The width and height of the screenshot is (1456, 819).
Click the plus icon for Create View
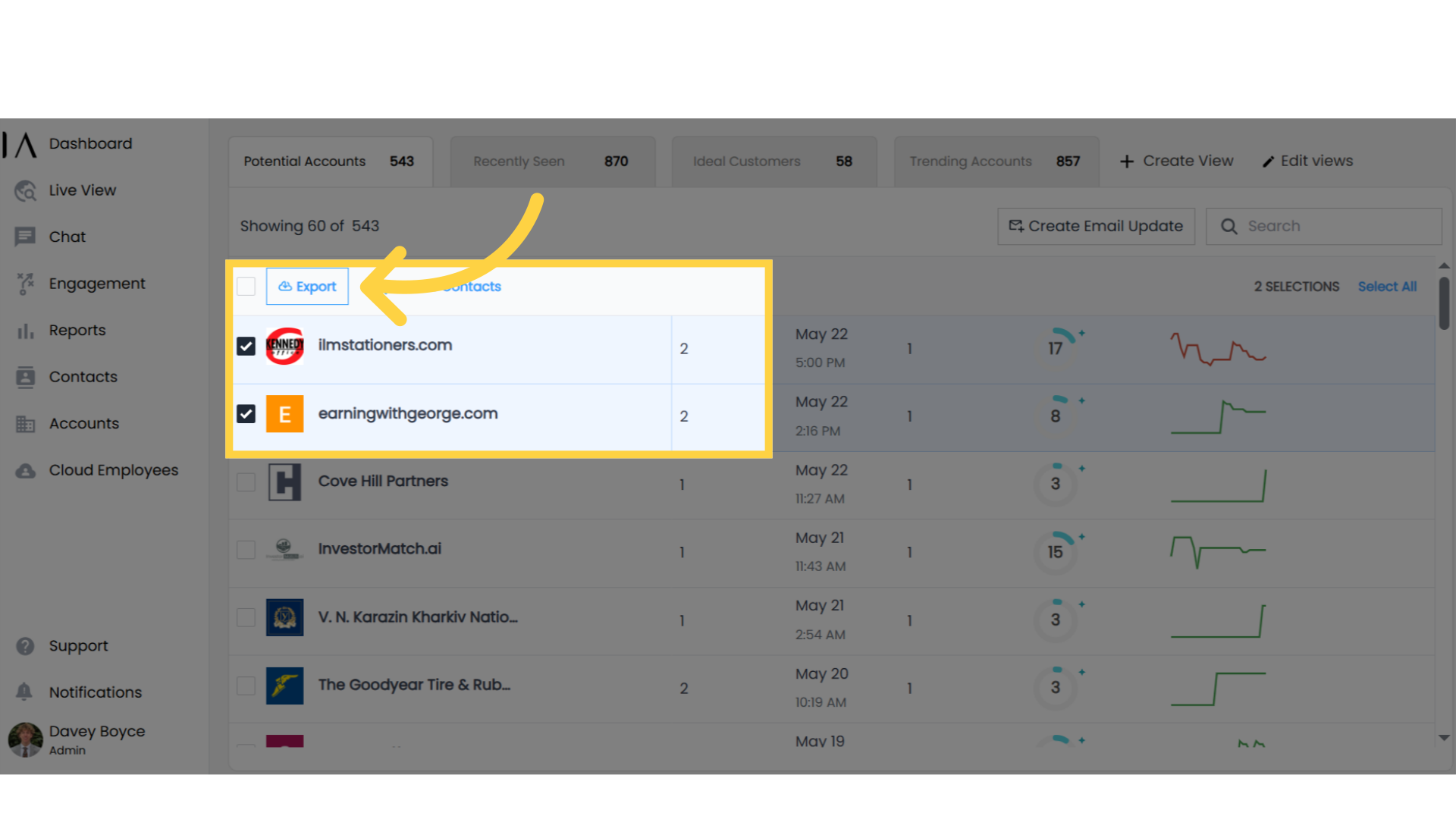pos(1127,162)
